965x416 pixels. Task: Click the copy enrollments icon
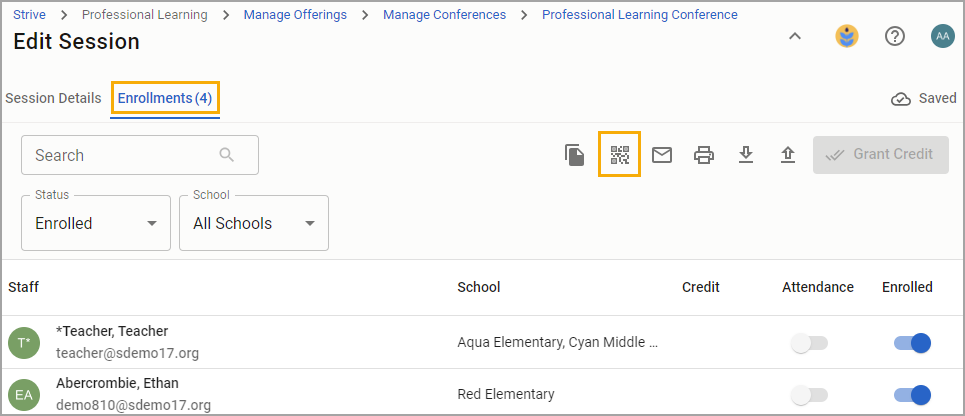pos(575,155)
